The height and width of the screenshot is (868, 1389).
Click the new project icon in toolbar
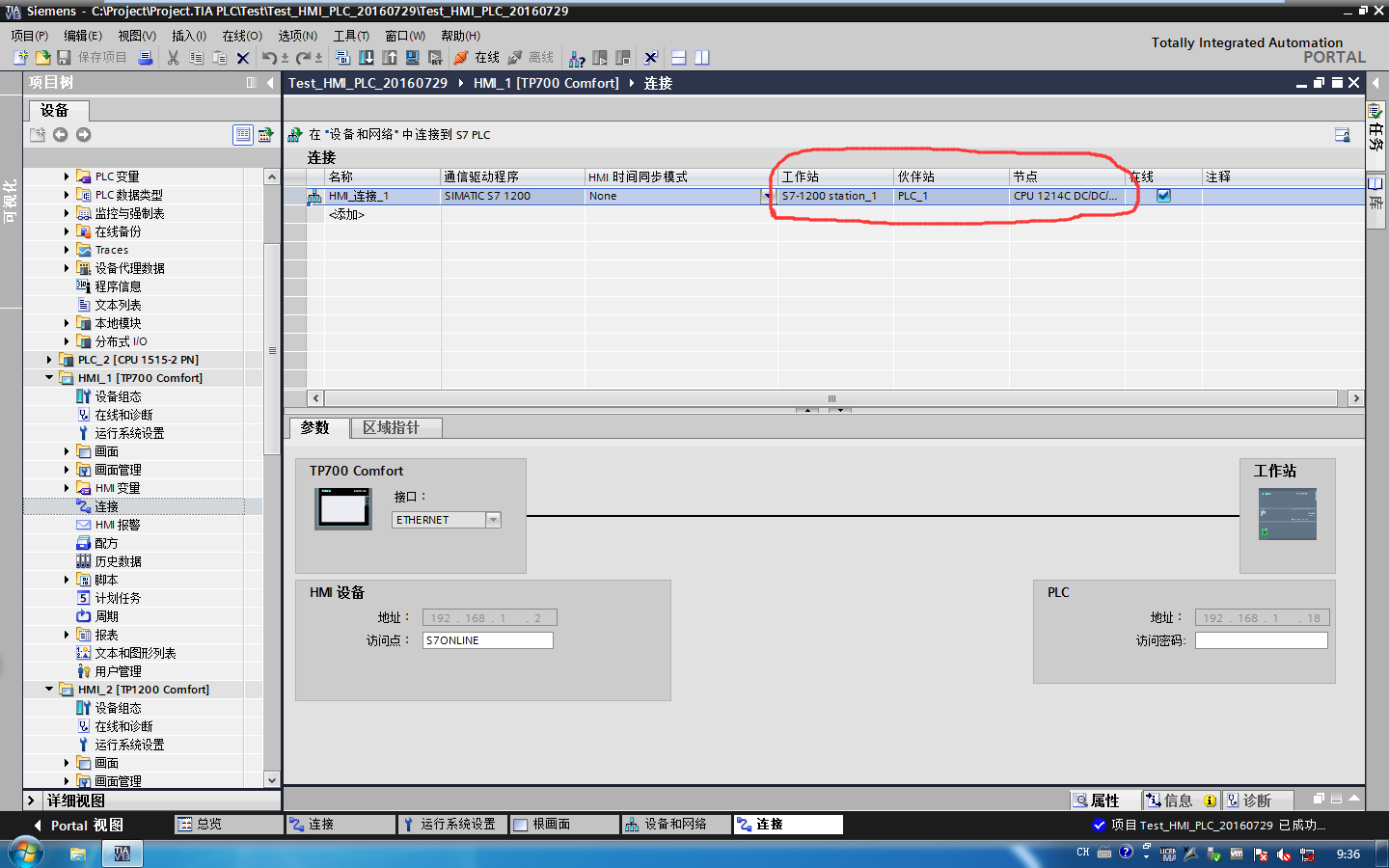(x=20, y=58)
